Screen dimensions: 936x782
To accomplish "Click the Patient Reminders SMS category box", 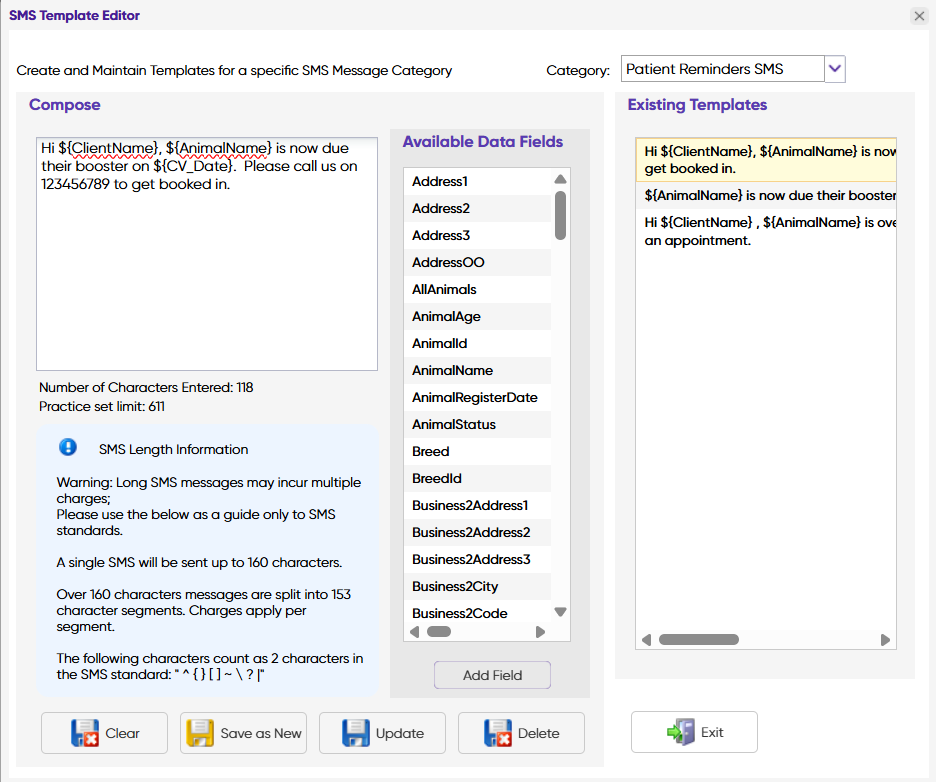I will 723,69.
